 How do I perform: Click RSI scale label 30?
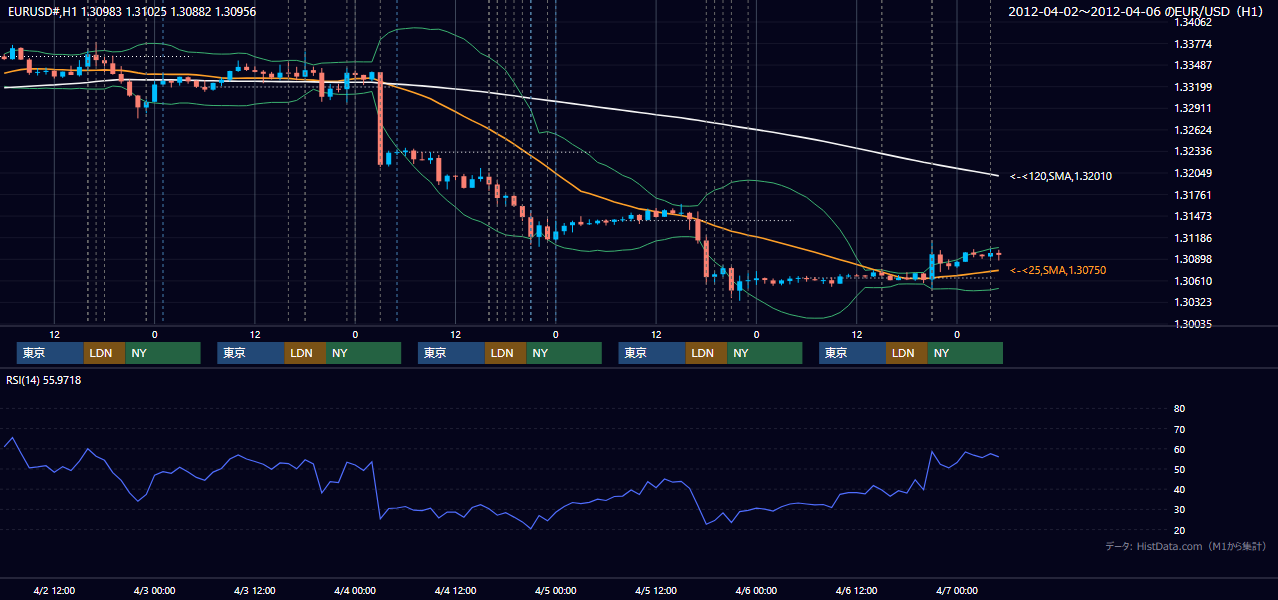1179,510
